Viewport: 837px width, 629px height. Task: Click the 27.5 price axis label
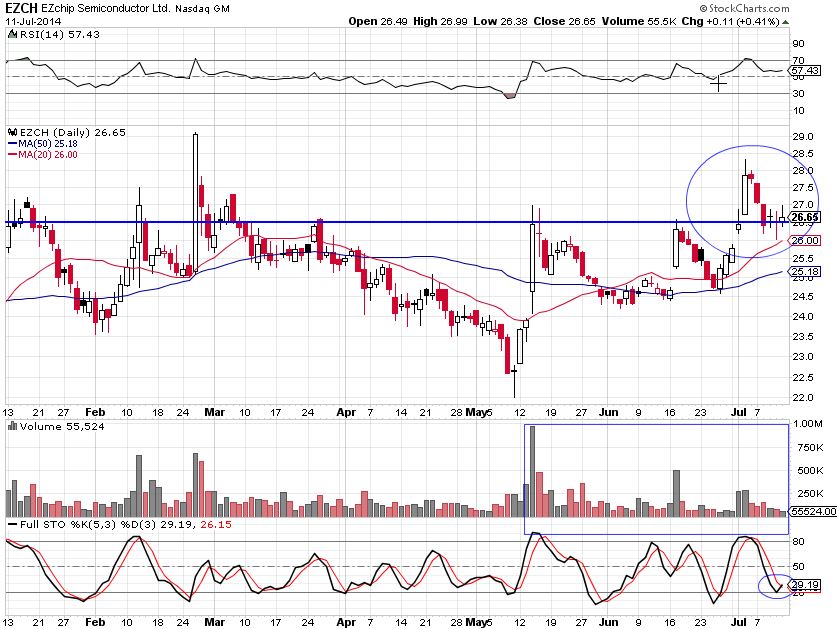(x=803, y=188)
